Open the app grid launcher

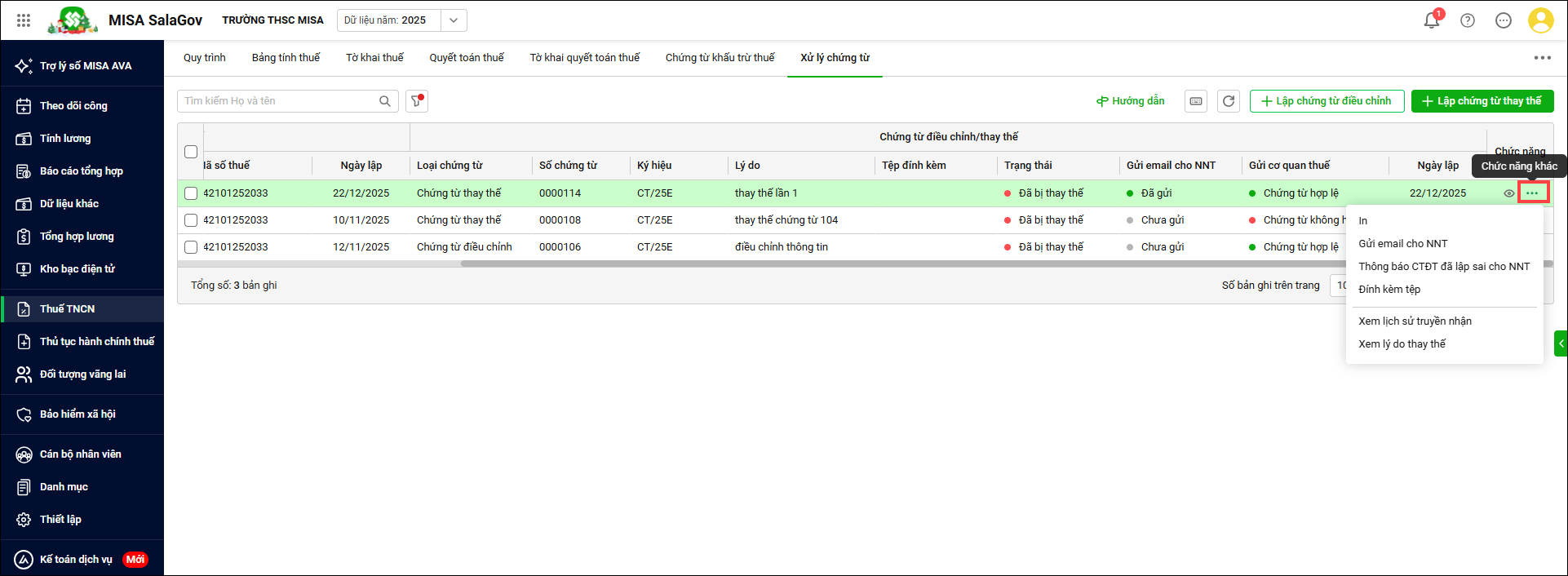[x=24, y=20]
